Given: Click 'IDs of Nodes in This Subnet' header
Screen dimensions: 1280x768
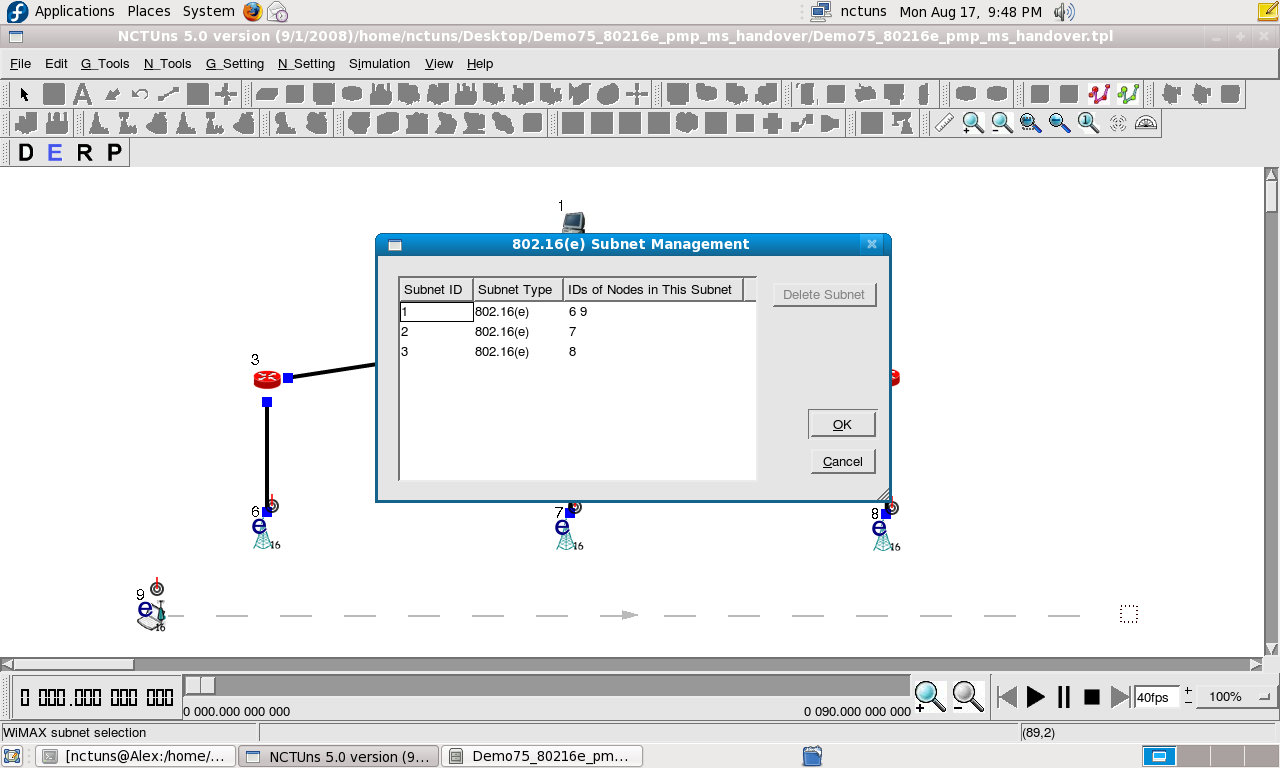Looking at the screenshot, I should (x=654, y=289).
